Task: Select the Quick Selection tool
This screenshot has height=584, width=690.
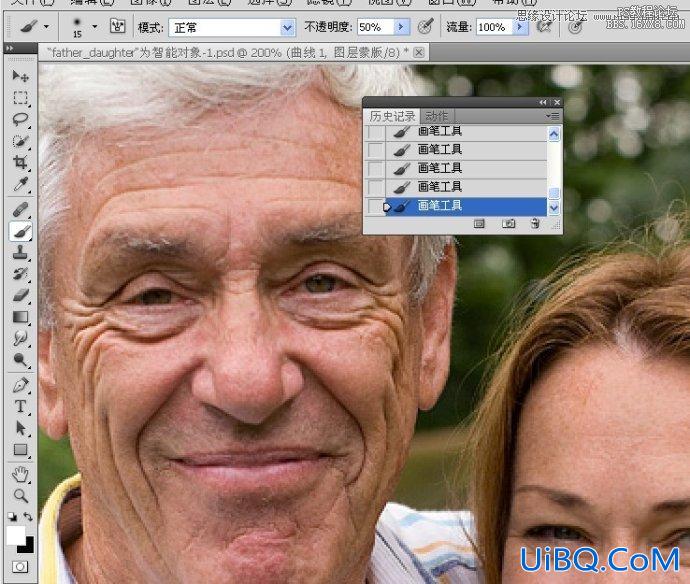Action: pos(20,141)
